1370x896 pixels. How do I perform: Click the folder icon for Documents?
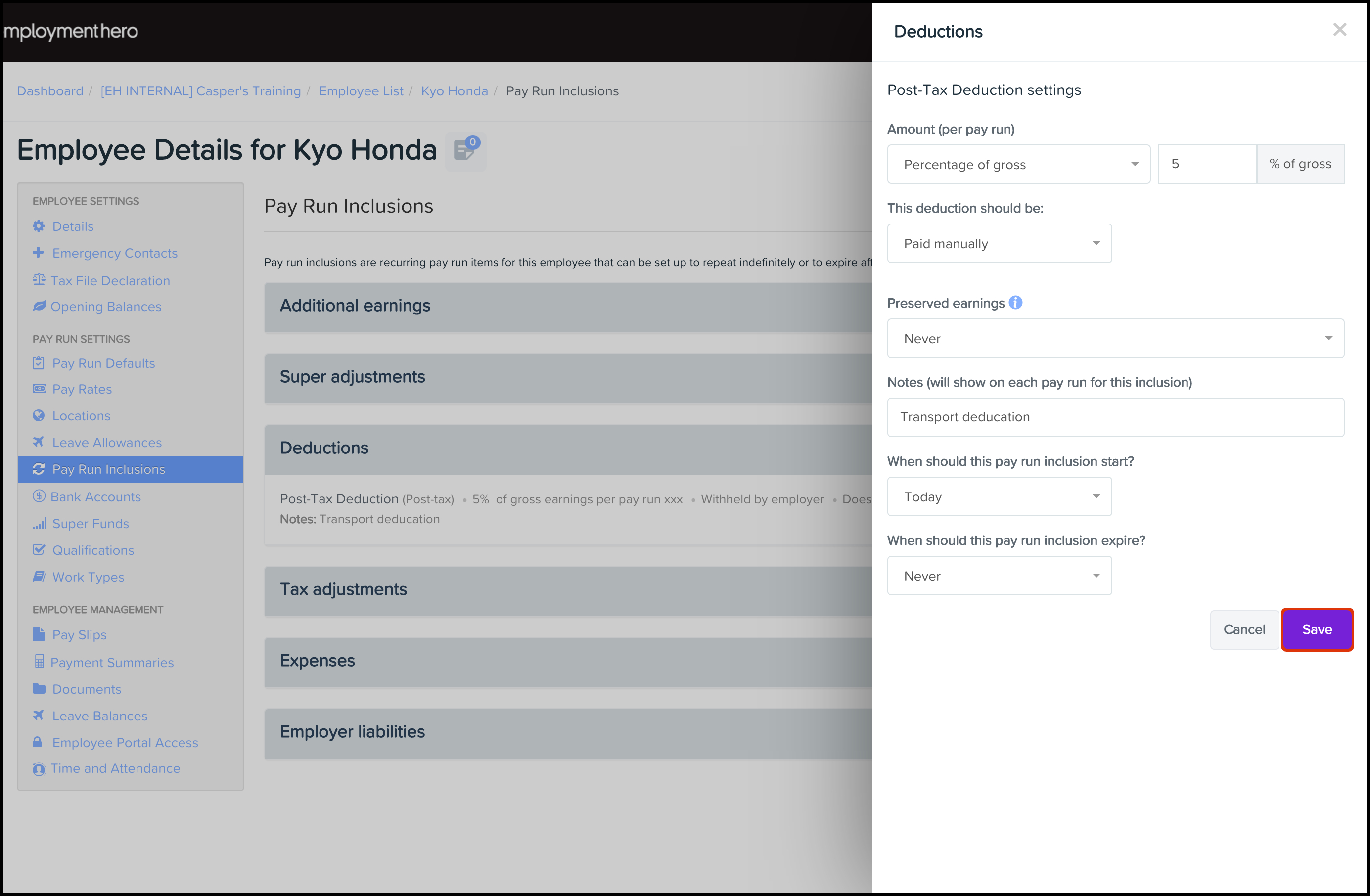click(39, 688)
